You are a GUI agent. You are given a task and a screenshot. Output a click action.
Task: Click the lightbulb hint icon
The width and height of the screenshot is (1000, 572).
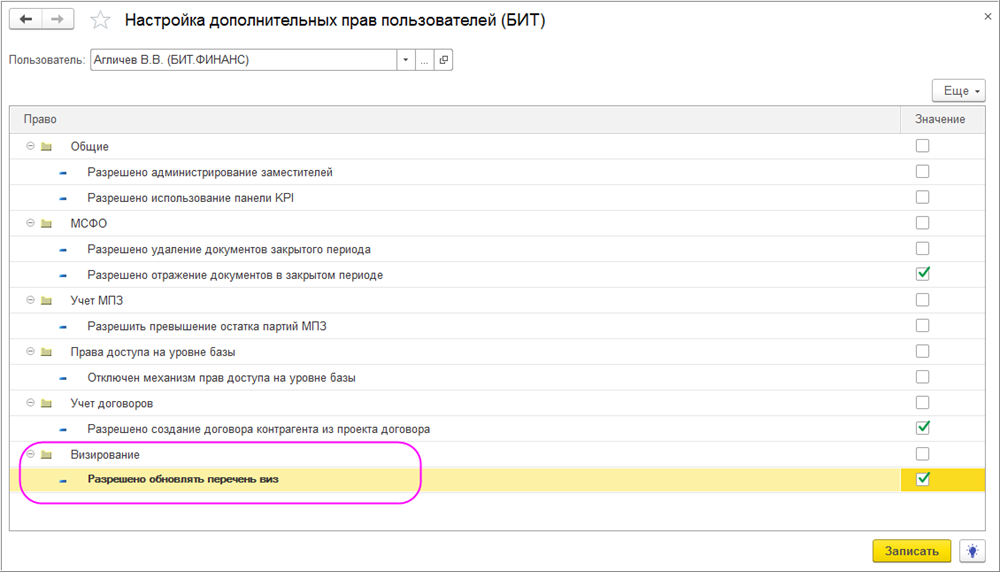point(971,551)
